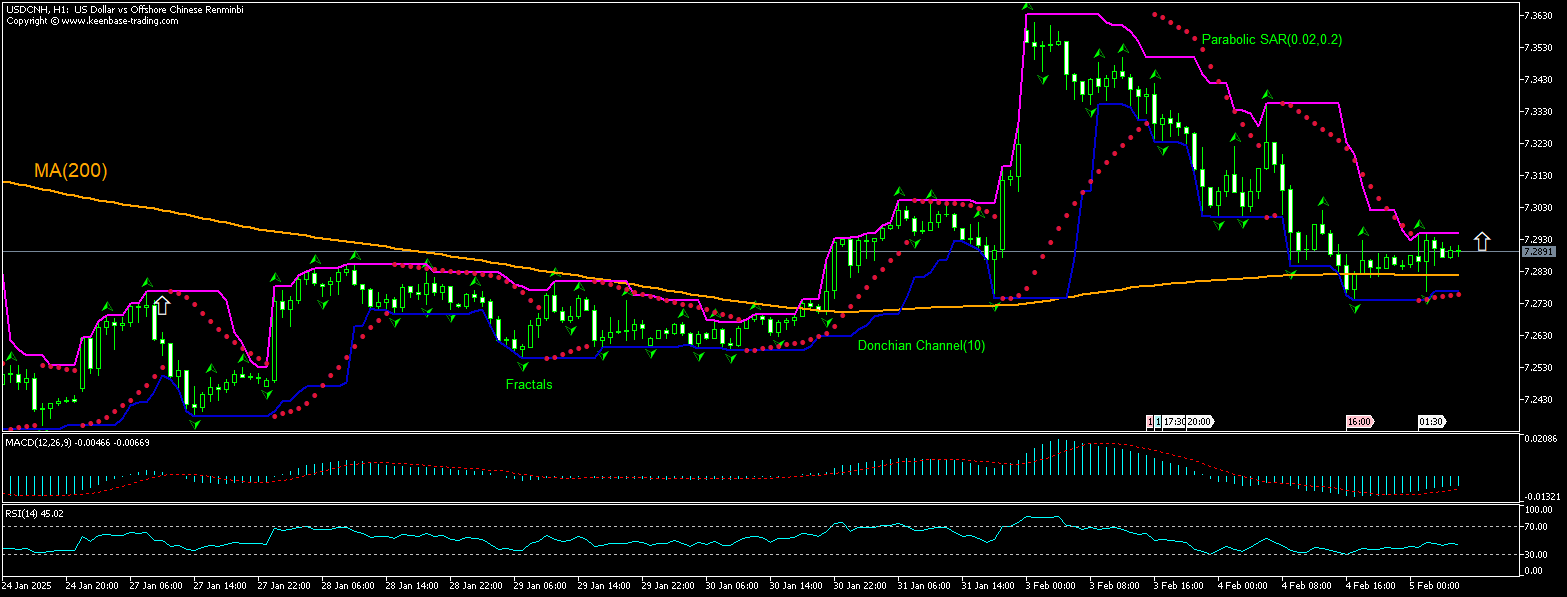Select the 20:00 event marker

coord(1199,422)
